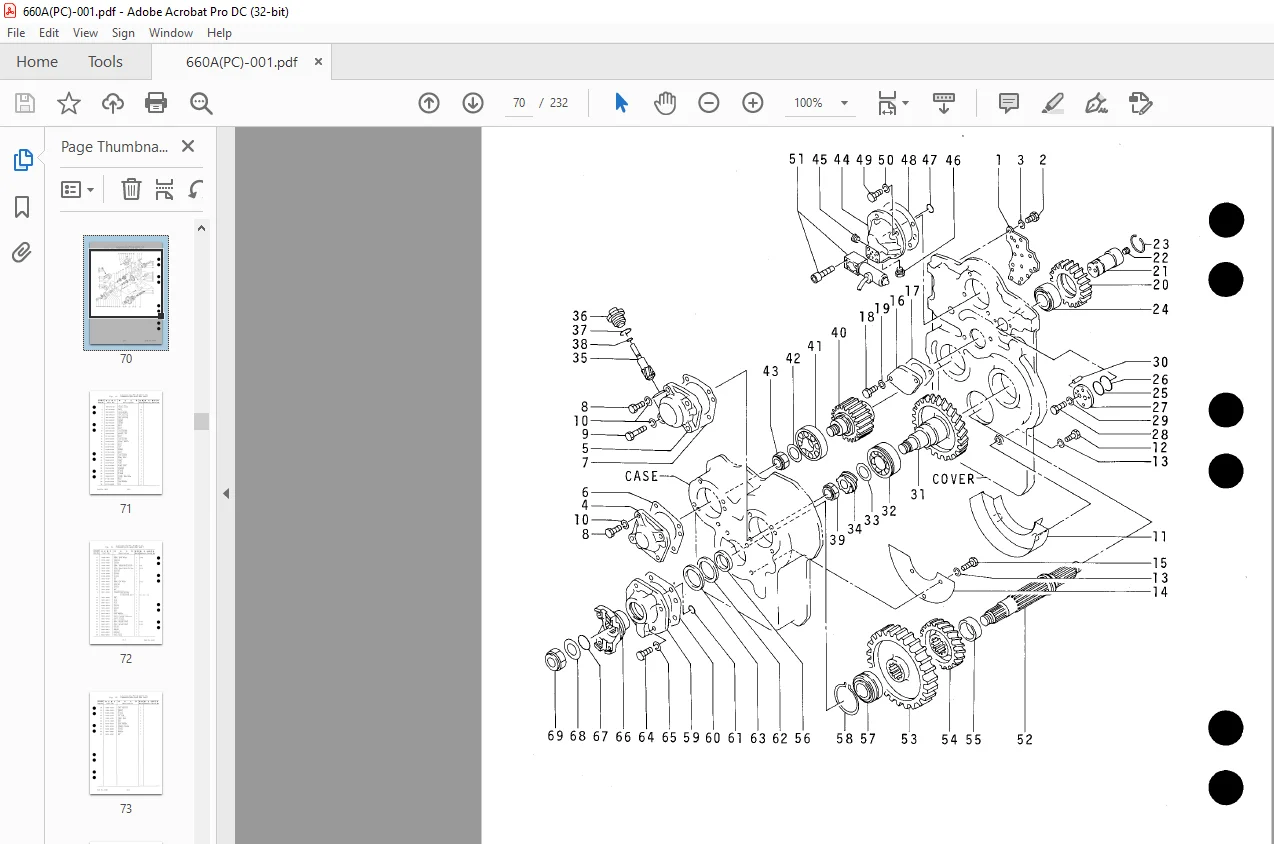Zoom out with the minus icon

709,103
